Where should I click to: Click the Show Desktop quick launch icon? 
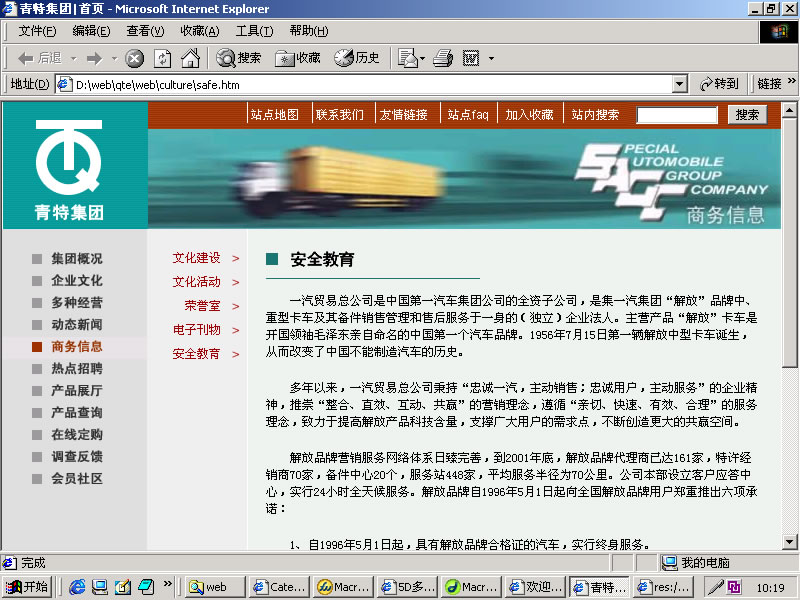[x=99, y=587]
